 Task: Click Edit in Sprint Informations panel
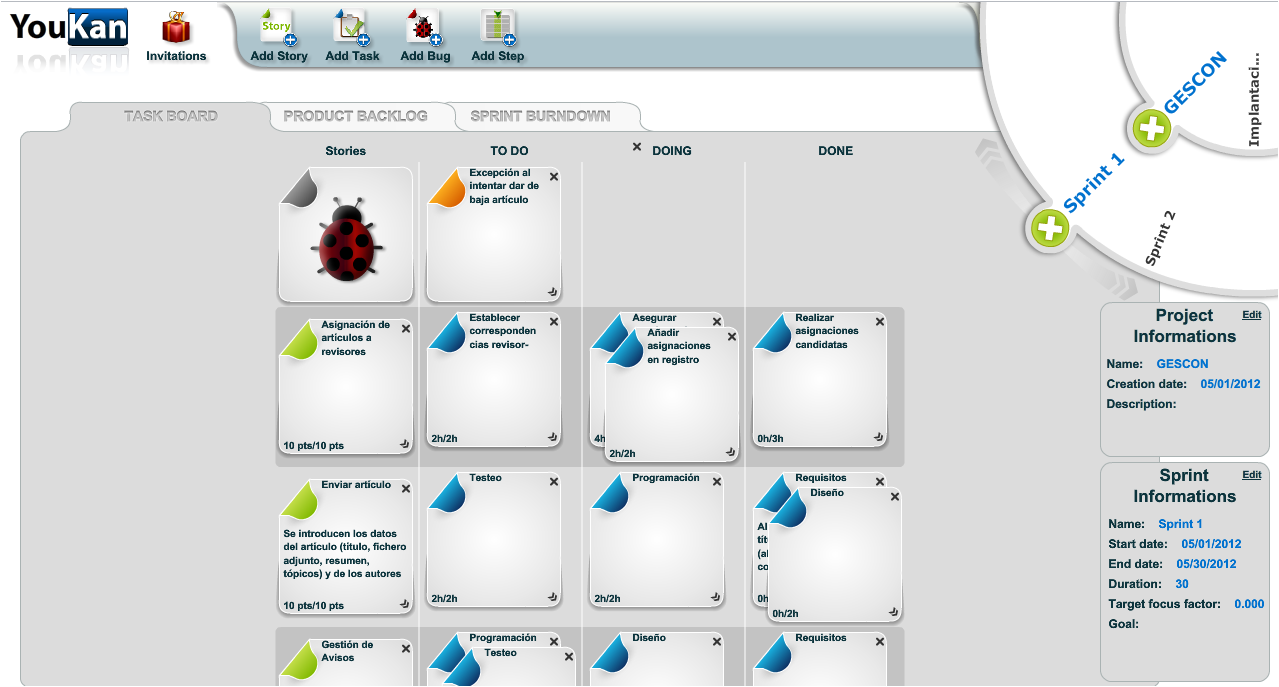[x=1251, y=474]
